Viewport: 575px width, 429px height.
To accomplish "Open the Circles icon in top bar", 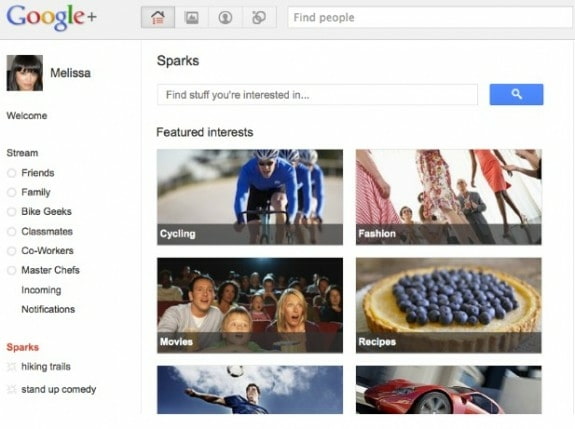I will click(259, 17).
